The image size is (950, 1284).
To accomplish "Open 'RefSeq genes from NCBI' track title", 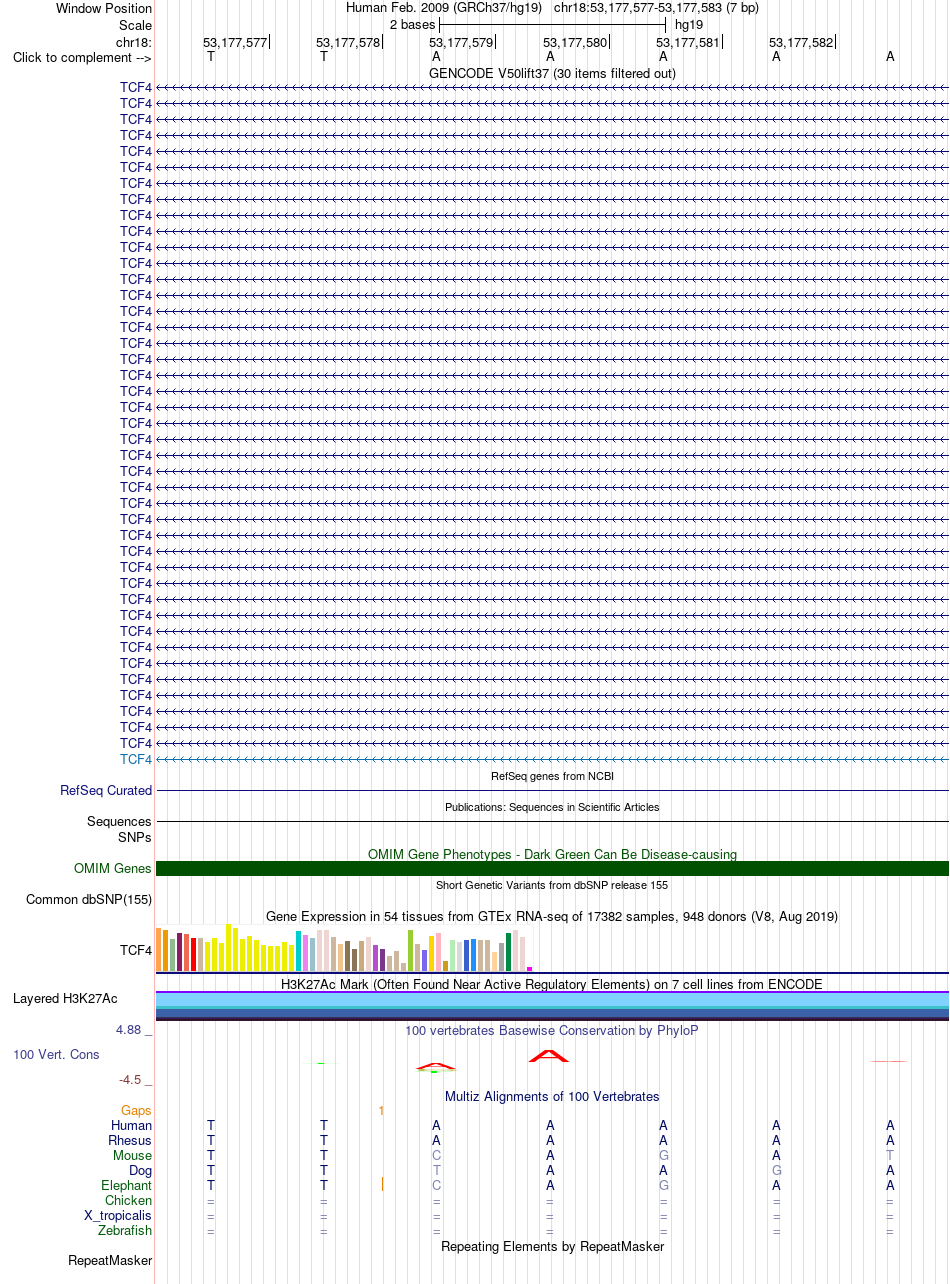I will (552, 776).
